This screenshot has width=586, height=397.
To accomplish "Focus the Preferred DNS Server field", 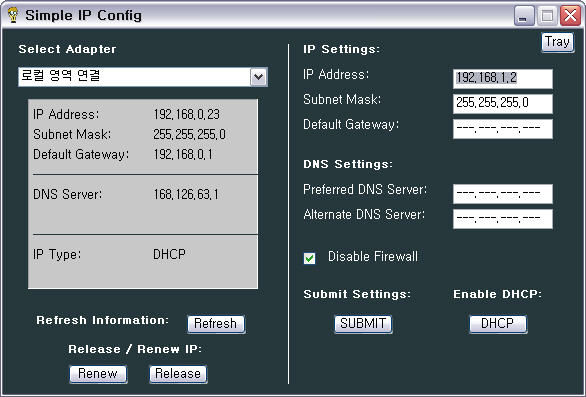I will tap(503, 194).
